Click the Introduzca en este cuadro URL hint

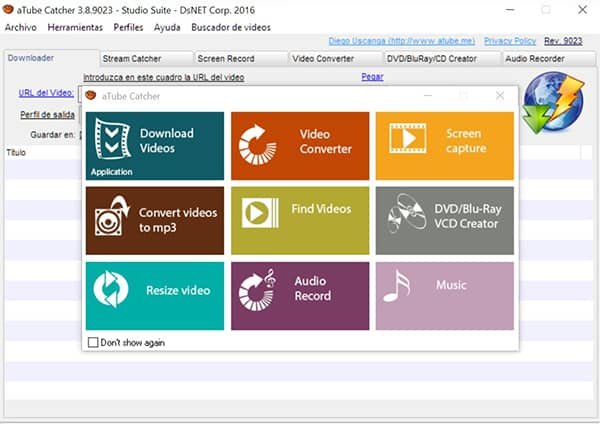(x=164, y=77)
